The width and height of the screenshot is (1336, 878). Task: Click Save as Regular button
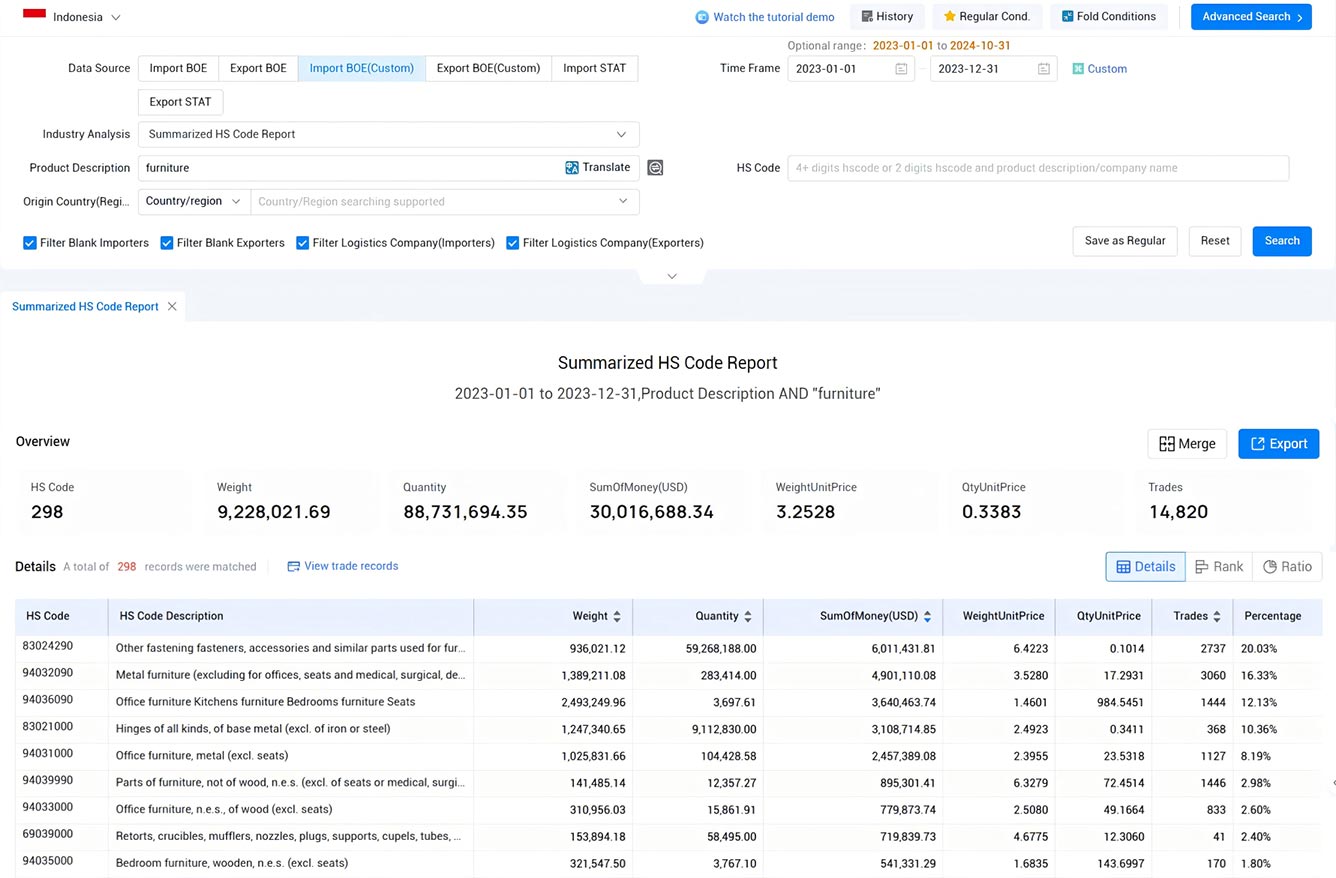1125,241
